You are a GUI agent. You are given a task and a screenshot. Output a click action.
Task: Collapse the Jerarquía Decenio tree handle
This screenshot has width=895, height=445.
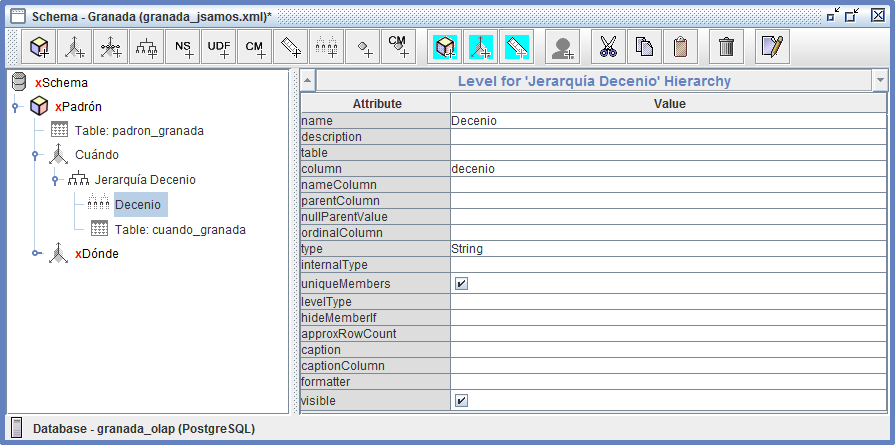coord(55,180)
